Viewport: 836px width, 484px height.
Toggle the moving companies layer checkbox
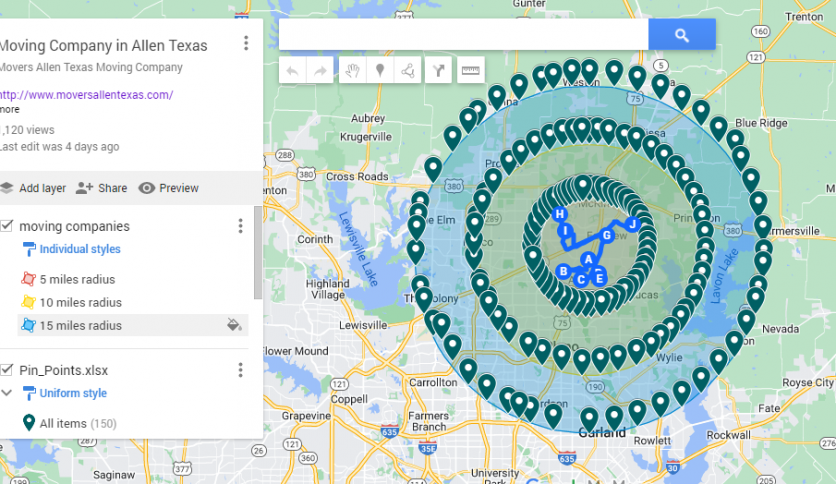(x=6, y=225)
